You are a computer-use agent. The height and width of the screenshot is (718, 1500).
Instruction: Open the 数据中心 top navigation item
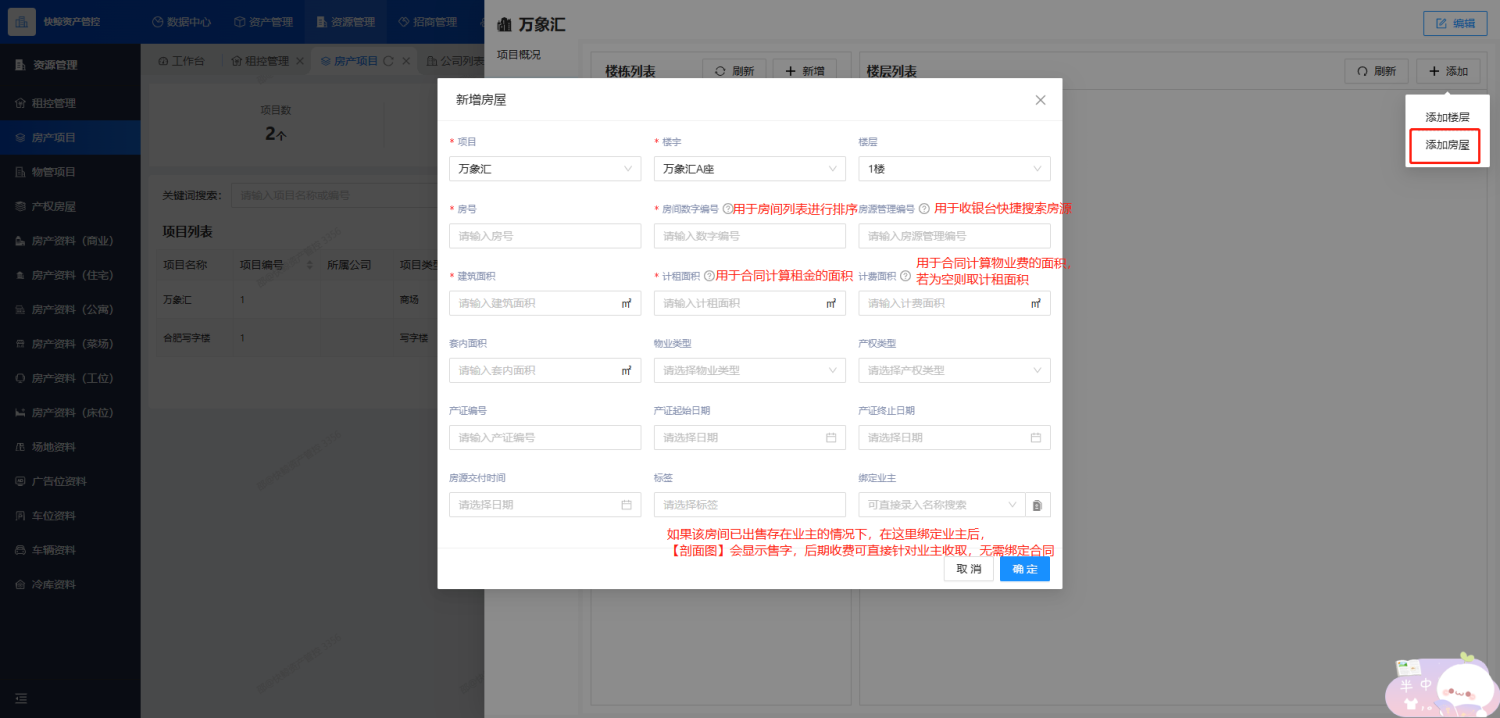coord(181,22)
